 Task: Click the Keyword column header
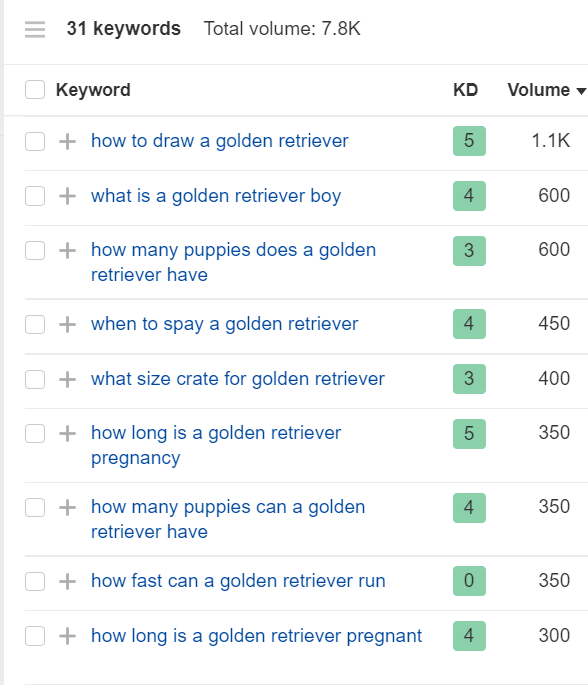pos(93,90)
